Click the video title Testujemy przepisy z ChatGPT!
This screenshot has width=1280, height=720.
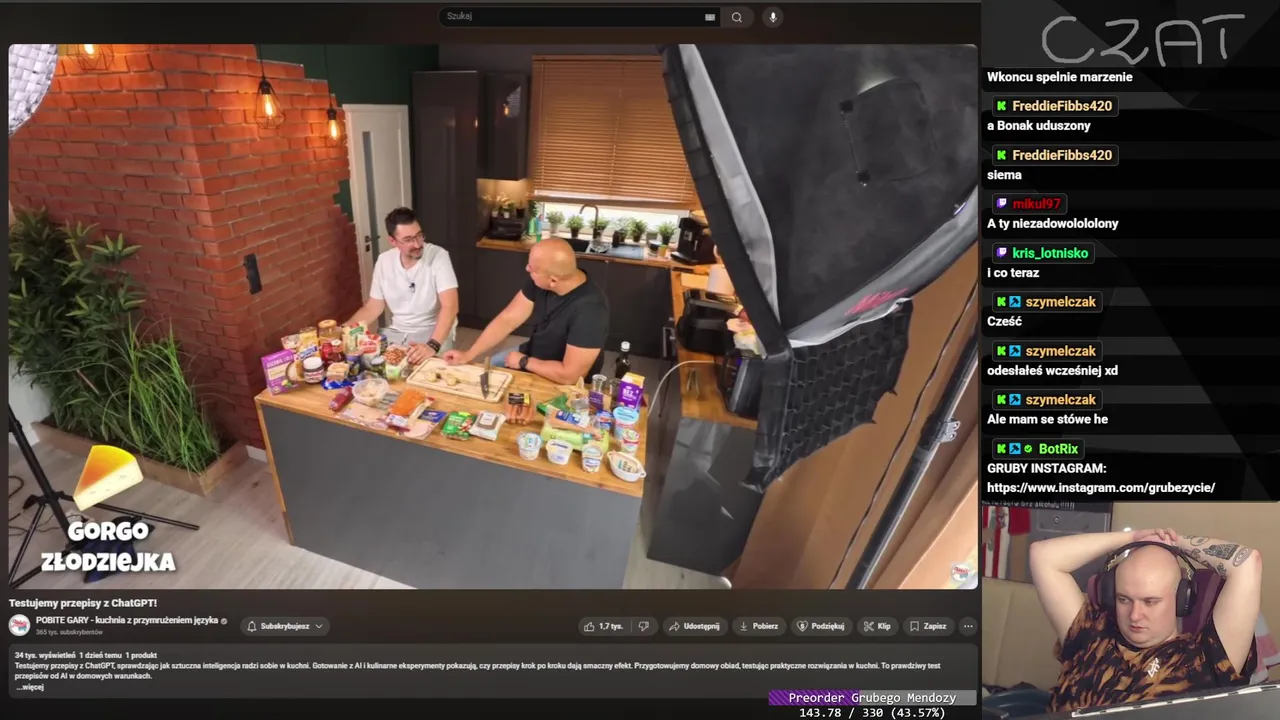tap(83, 603)
